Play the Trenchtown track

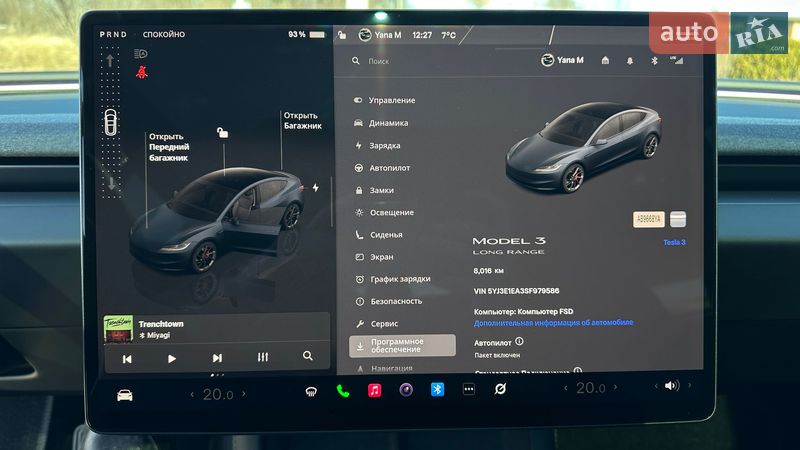(171, 359)
